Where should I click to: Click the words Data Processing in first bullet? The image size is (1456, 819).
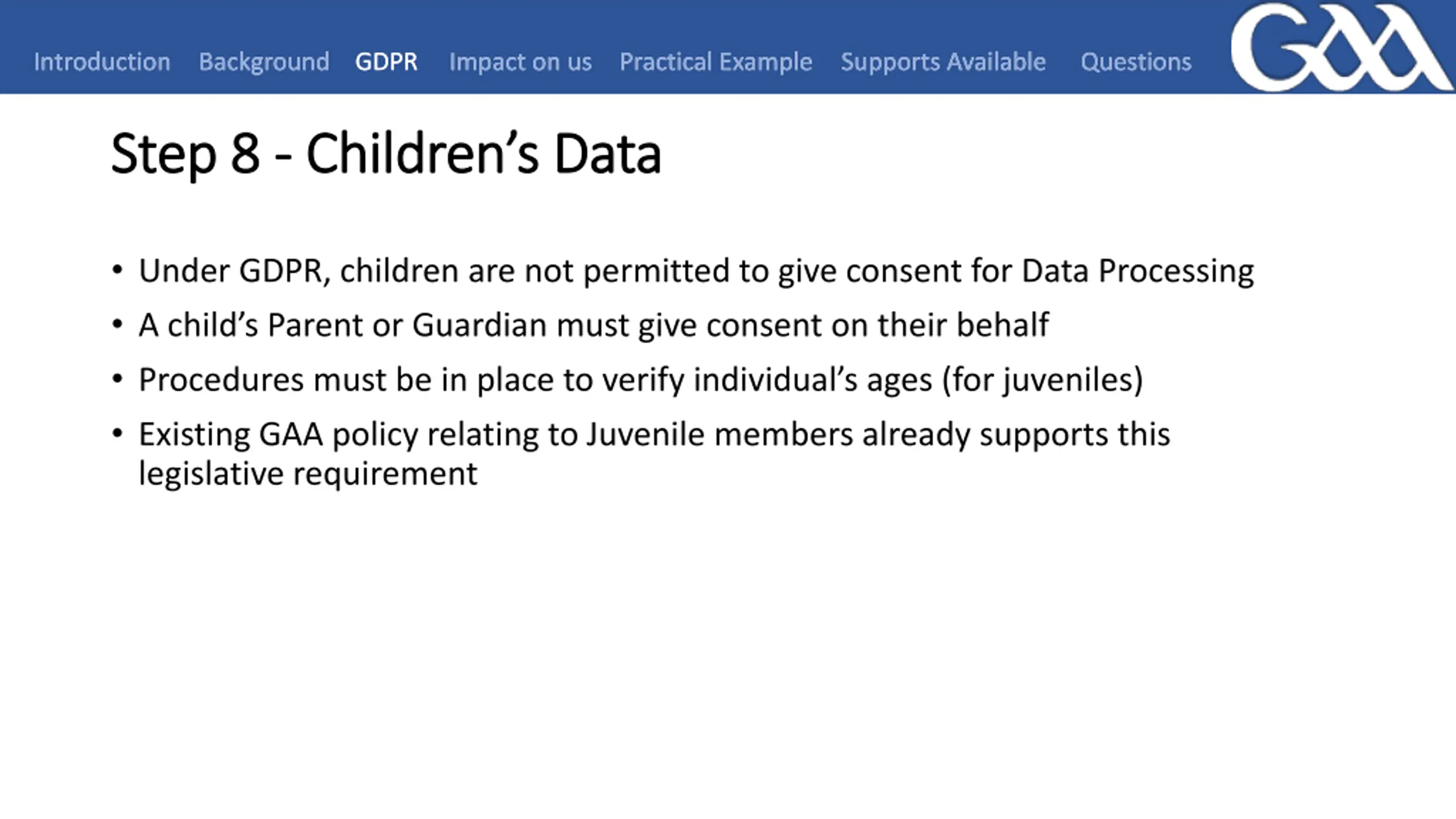(1137, 271)
